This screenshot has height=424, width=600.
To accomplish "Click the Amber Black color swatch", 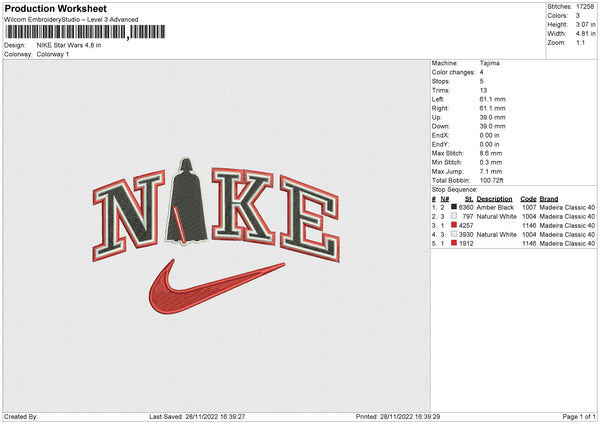I will click(x=455, y=207).
